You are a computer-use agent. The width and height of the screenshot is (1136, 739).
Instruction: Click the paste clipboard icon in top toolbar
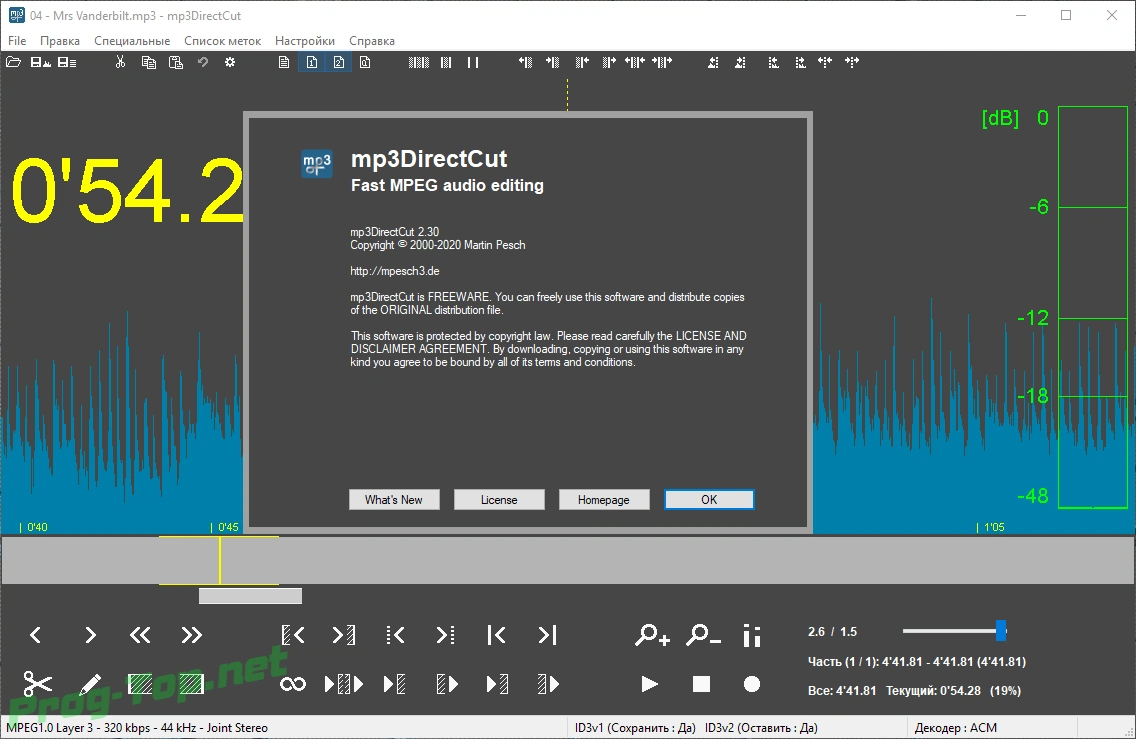(x=175, y=62)
